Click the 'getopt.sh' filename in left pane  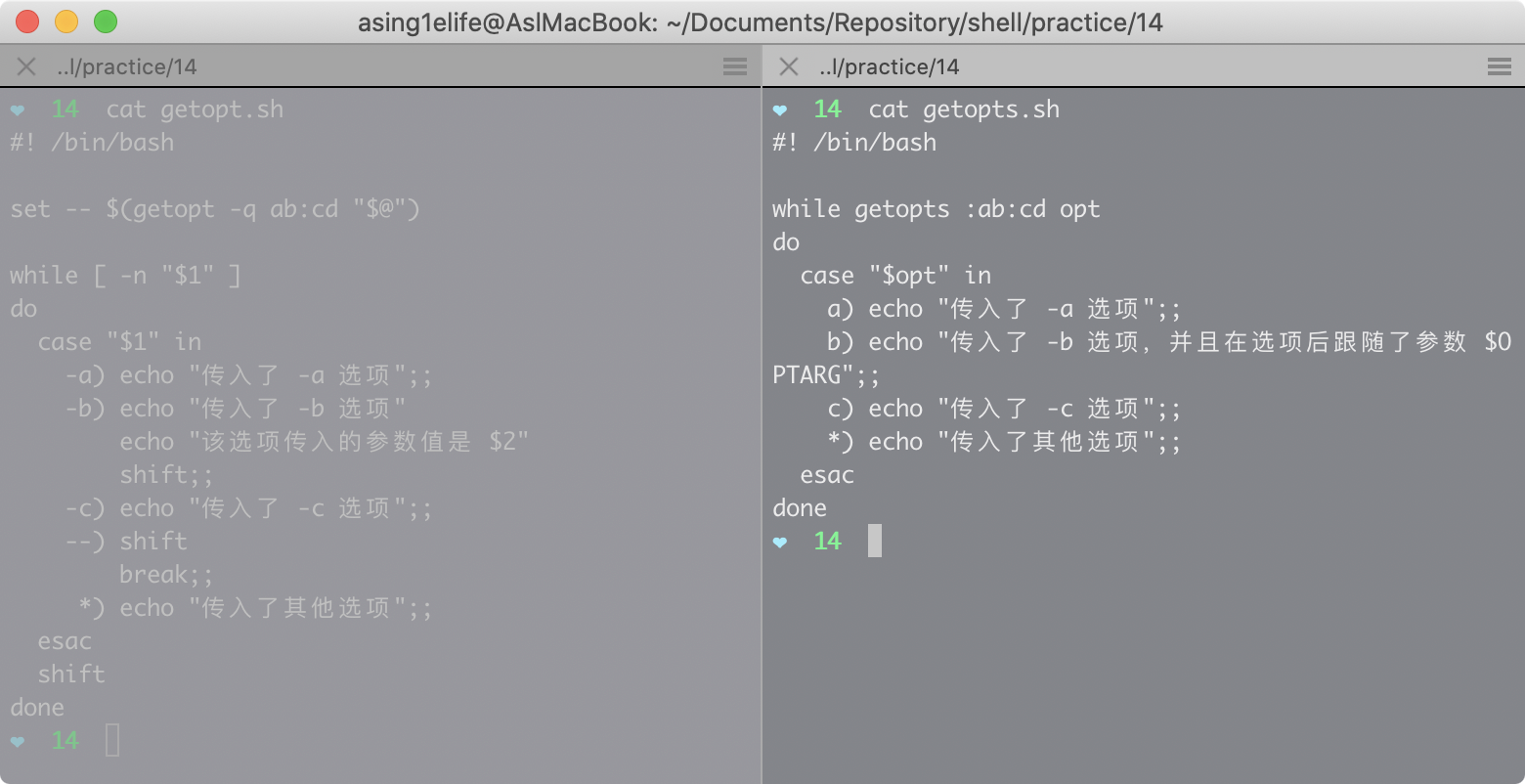pyautogui.click(x=222, y=109)
